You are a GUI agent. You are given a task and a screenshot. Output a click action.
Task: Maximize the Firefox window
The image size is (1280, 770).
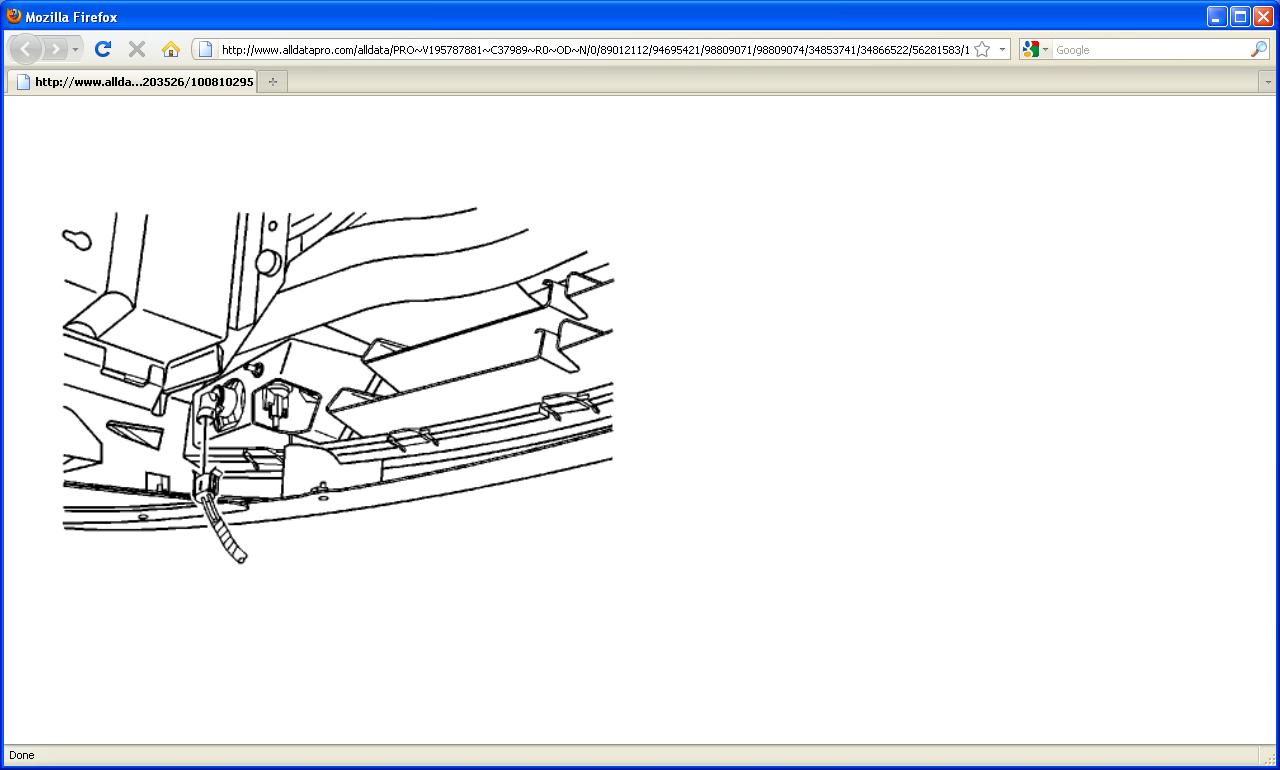pyautogui.click(x=1240, y=17)
